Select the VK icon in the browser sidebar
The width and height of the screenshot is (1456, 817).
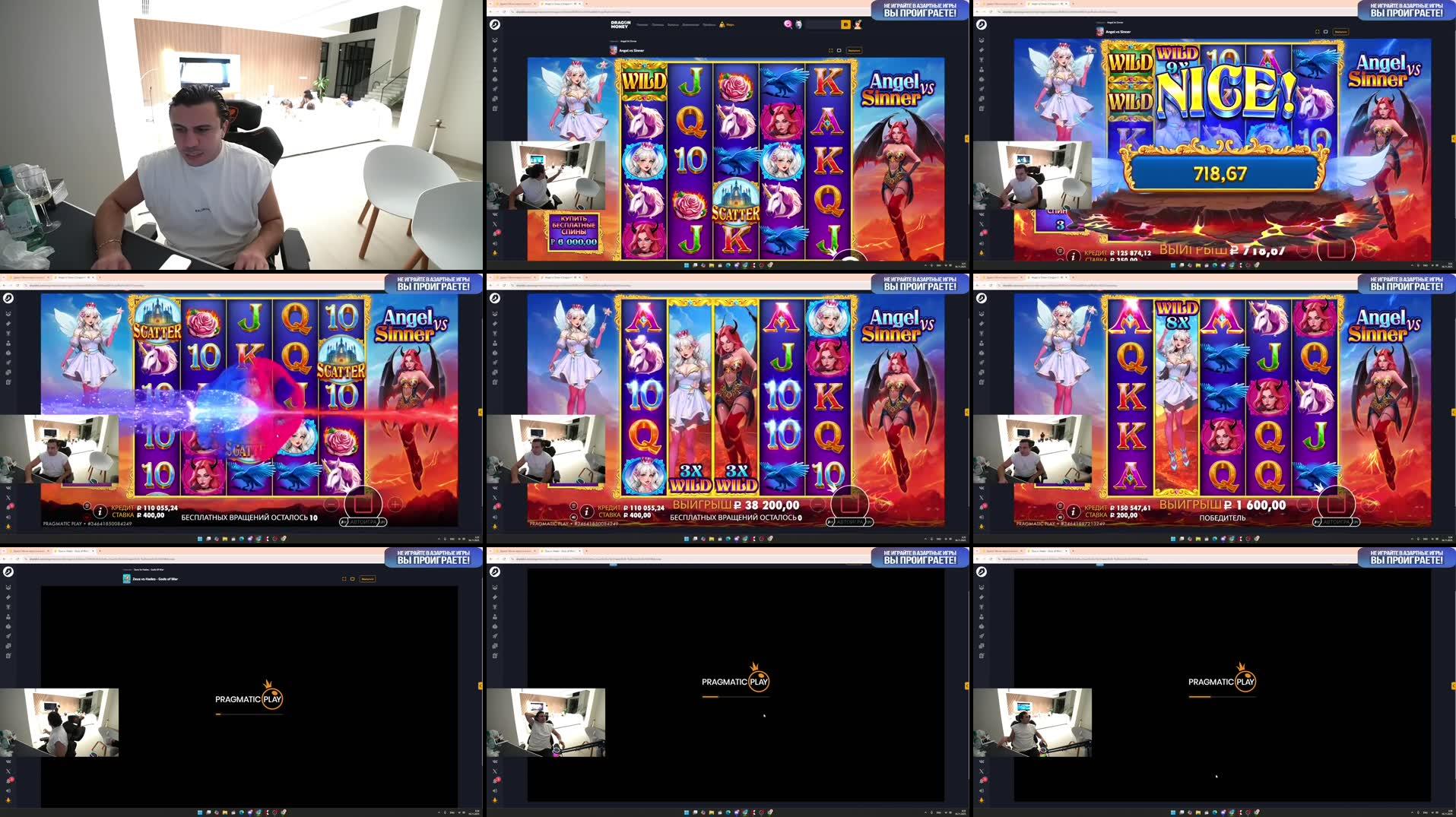pyautogui.click(x=495, y=214)
